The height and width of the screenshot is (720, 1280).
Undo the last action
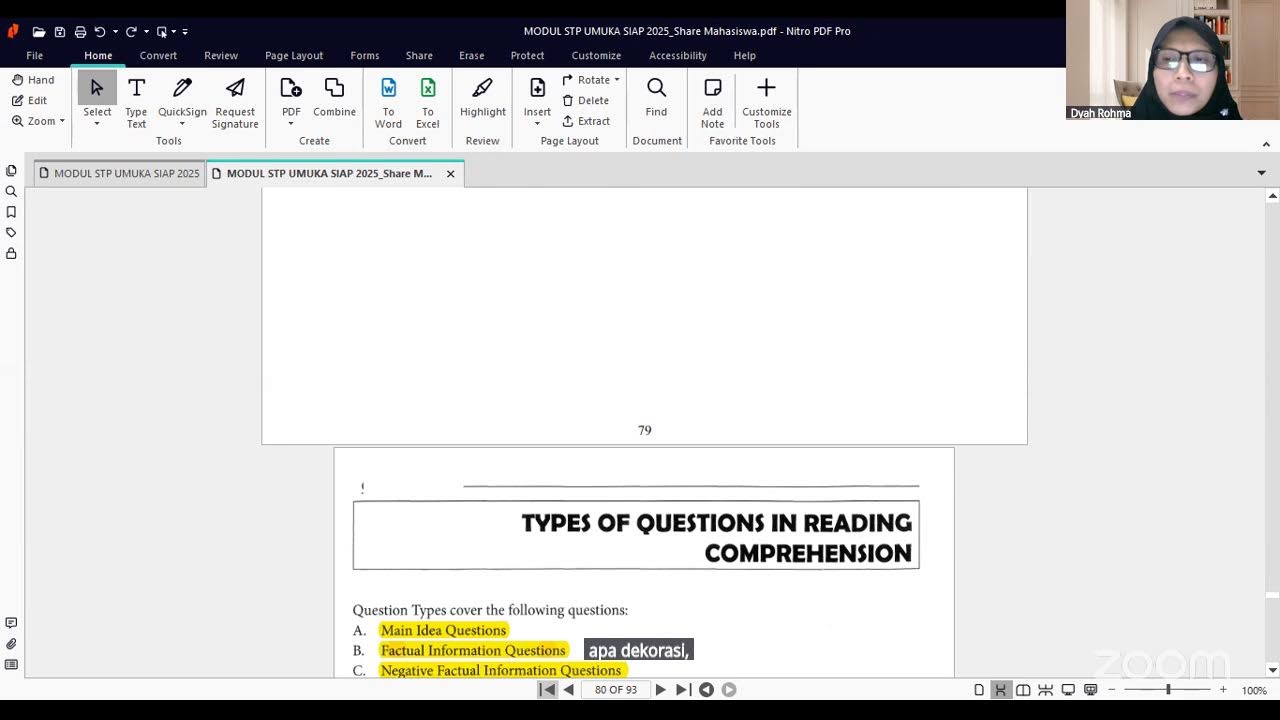click(x=100, y=32)
